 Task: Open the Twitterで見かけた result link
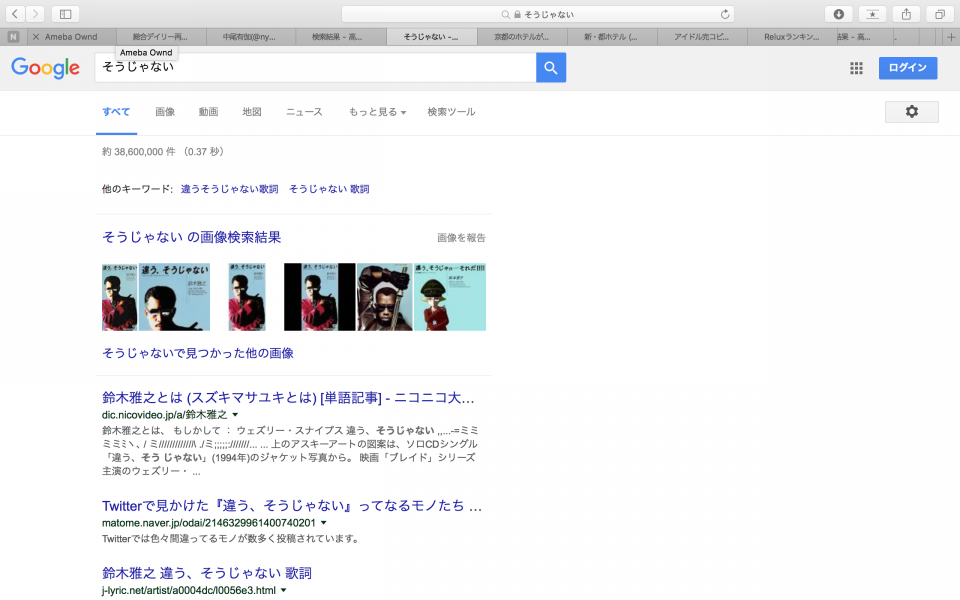pos(292,506)
